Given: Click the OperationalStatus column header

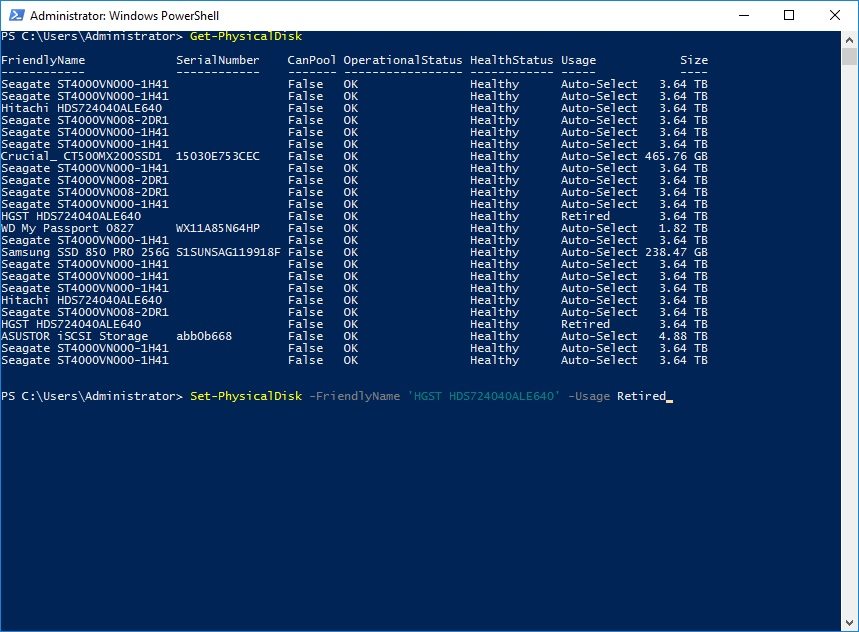Looking at the screenshot, I should [403, 60].
